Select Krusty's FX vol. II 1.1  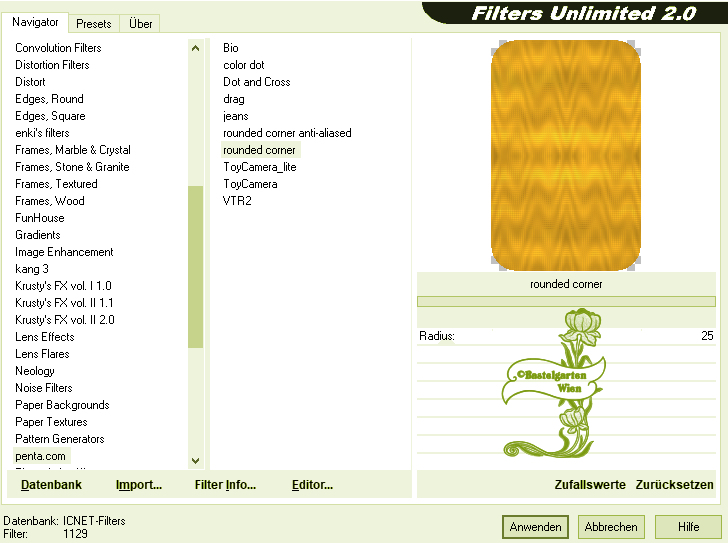pyautogui.click(x=64, y=303)
